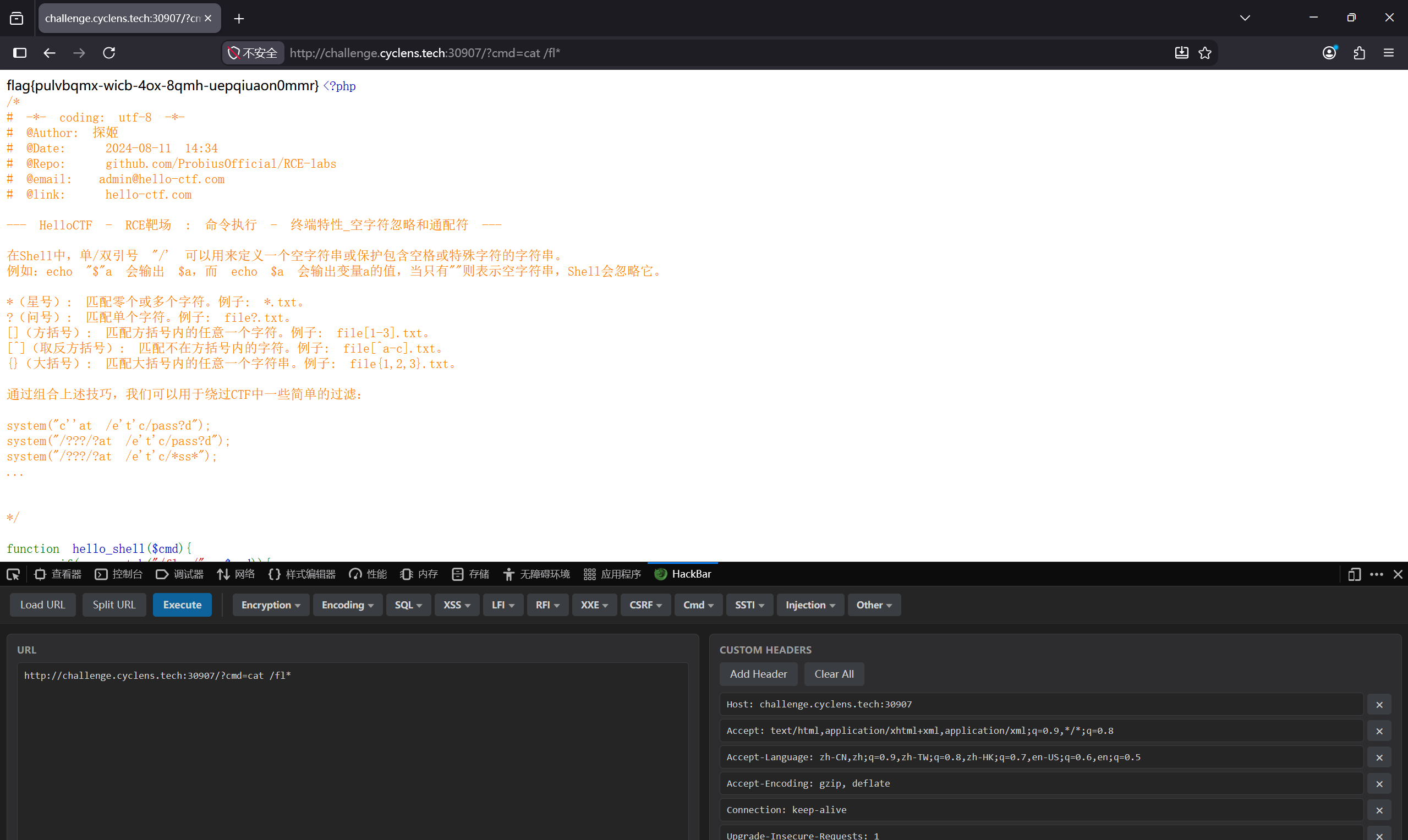
Task: Go back with the back arrow
Action: coord(50,53)
